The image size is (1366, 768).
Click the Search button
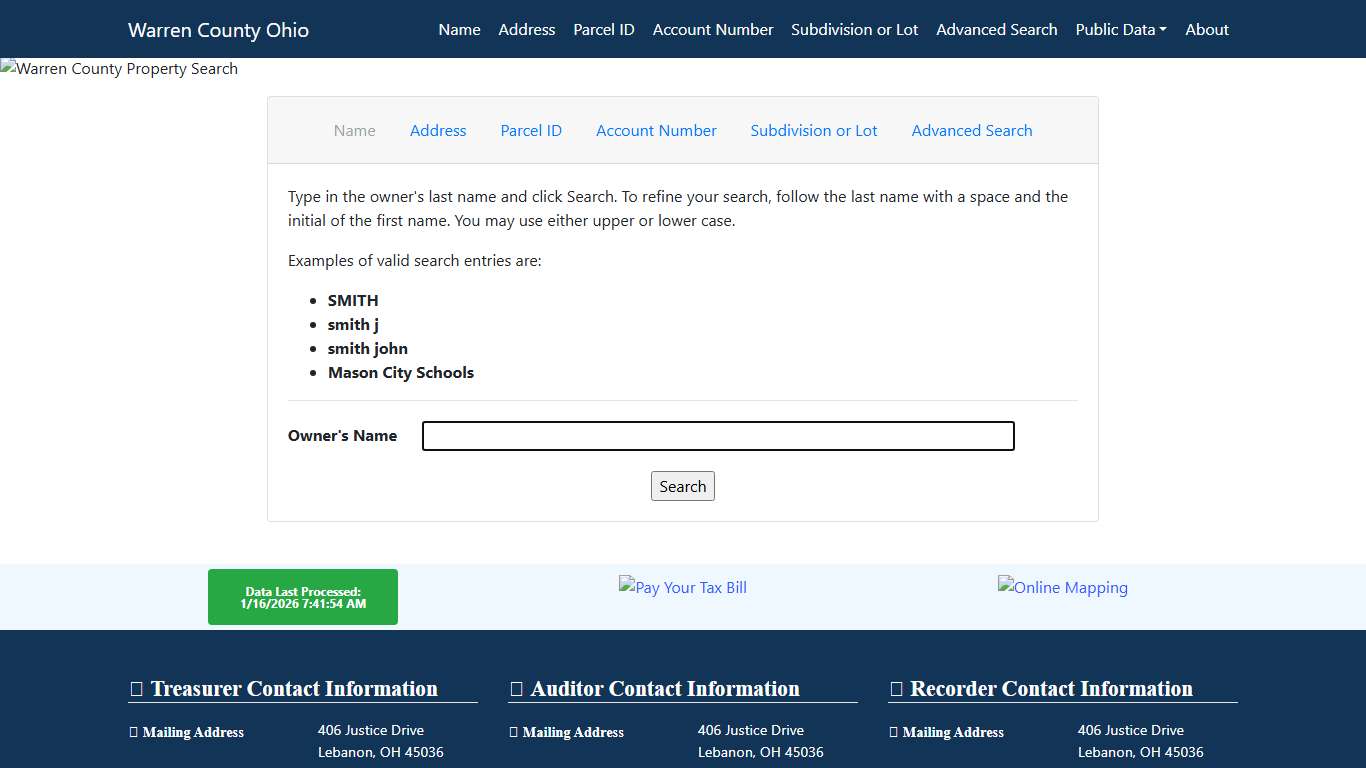click(683, 486)
